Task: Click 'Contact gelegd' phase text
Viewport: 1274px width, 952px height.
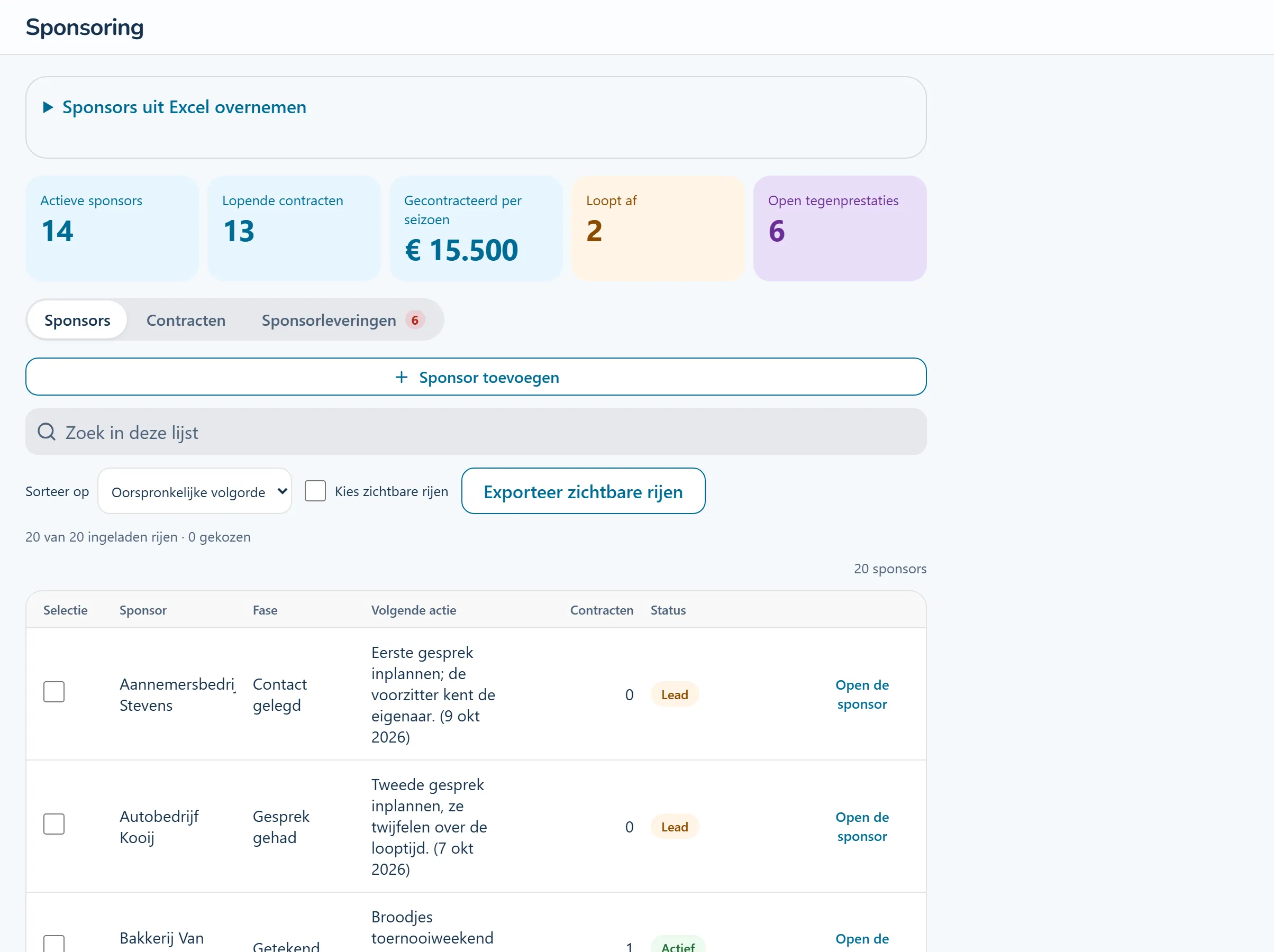Action: (x=280, y=695)
